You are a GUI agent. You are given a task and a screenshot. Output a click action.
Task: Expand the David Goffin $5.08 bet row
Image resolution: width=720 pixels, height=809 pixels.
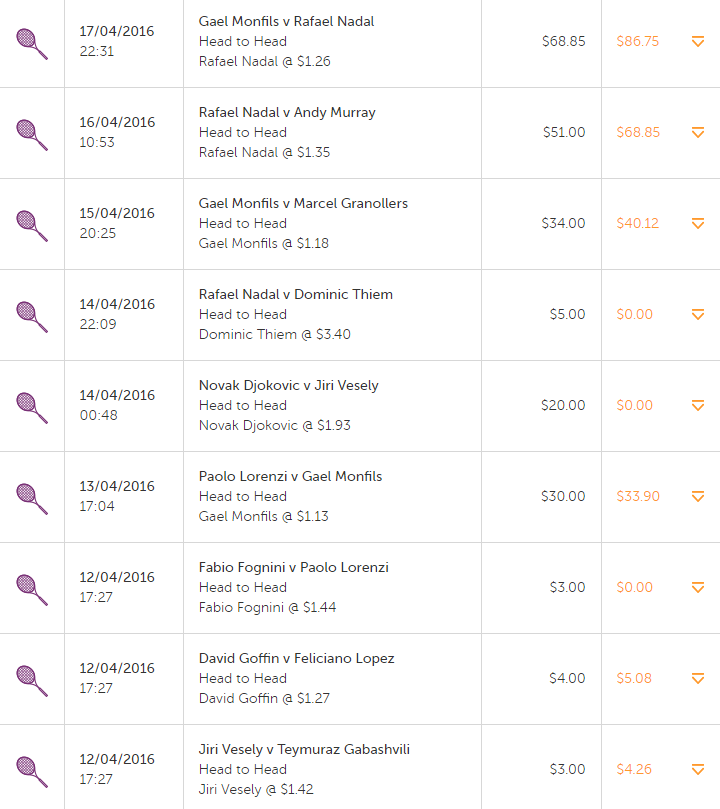[x=698, y=678]
